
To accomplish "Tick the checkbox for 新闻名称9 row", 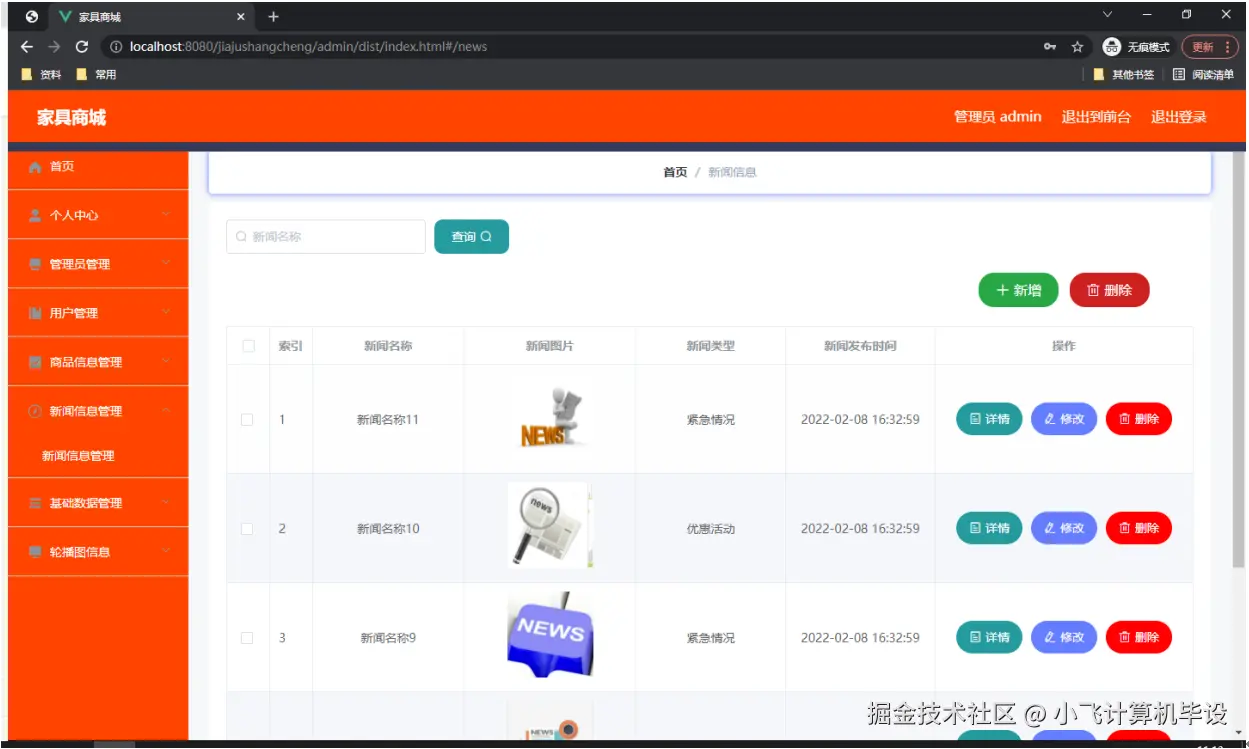I will [x=247, y=638].
